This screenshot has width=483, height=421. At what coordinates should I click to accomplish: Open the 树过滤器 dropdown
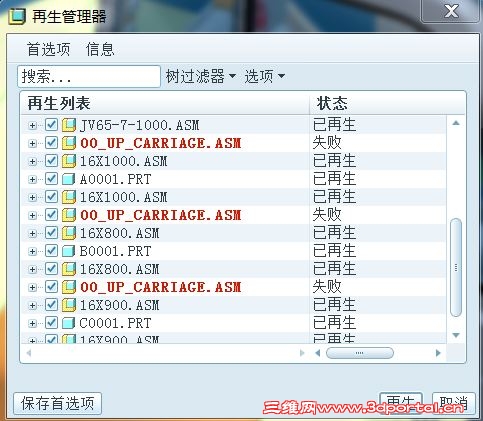(201, 76)
